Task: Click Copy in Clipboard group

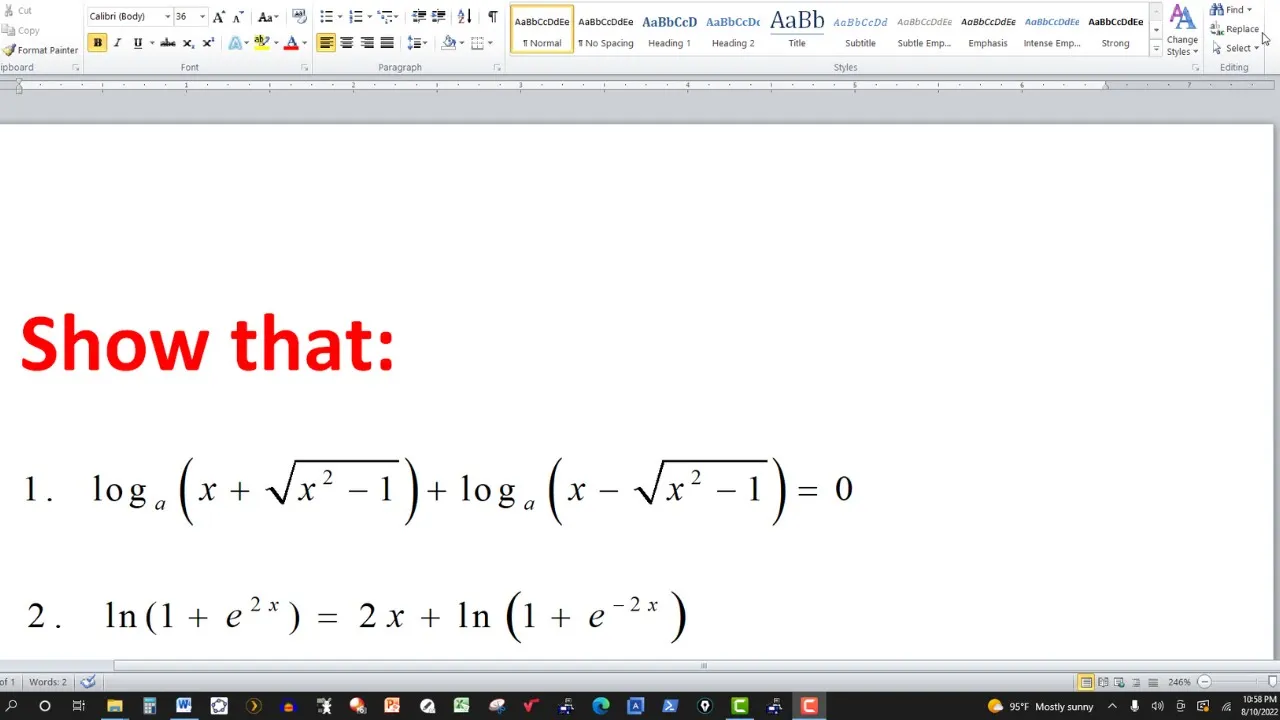Action: 20,30
